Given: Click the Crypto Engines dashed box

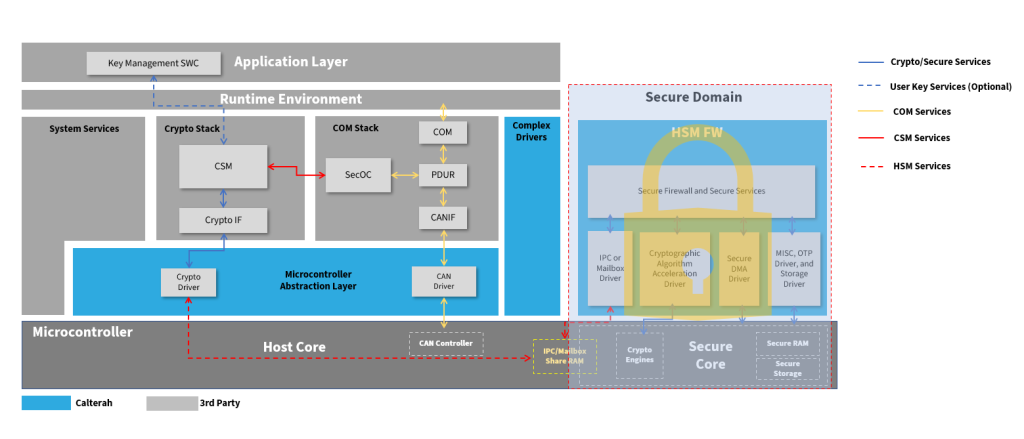Looking at the screenshot, I should pos(639,355).
